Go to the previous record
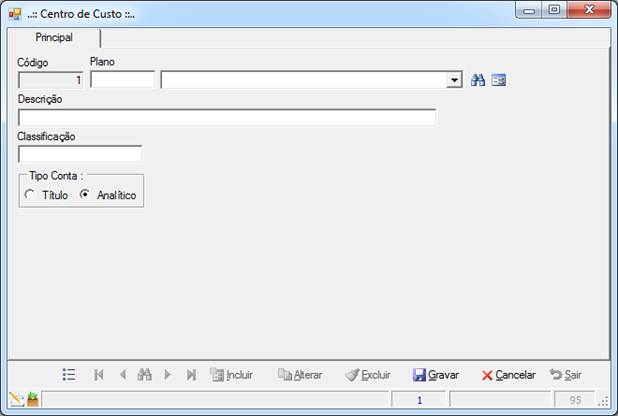 pos(123,374)
